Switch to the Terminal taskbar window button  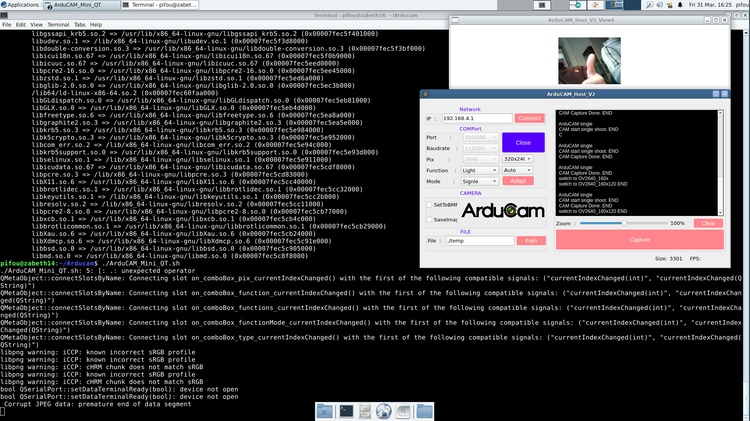[x=159, y=5]
